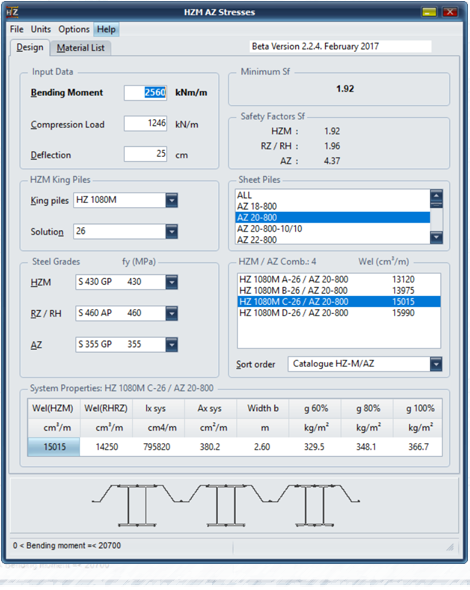Minimize the HZM AZ Stresses window

tap(429, 12)
